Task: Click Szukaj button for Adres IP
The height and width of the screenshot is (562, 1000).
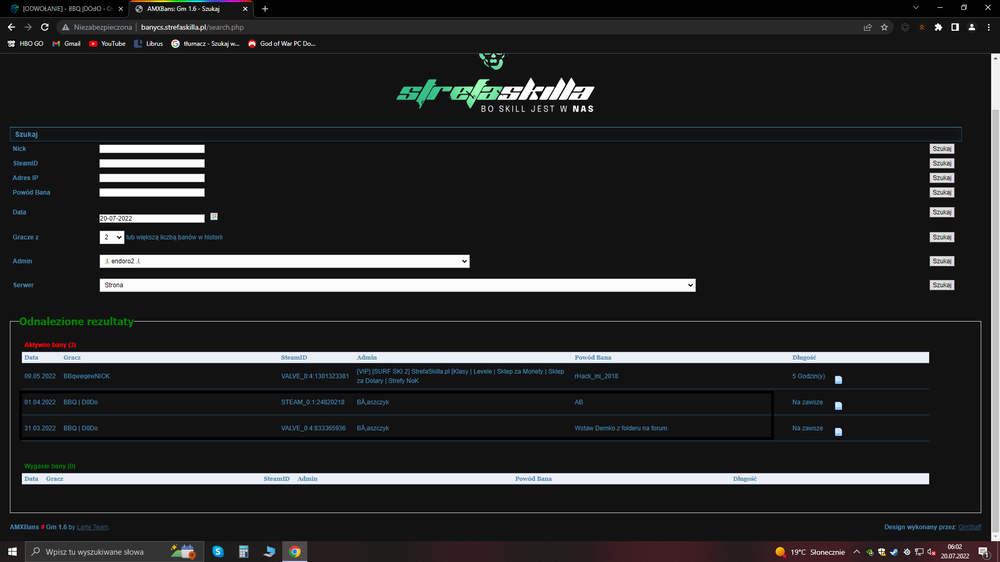Action: coord(941,178)
